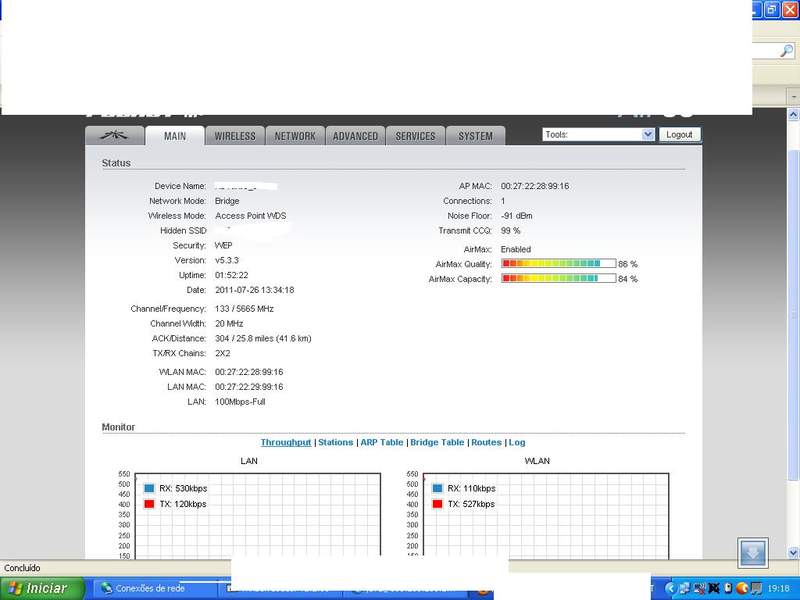Switch to the MAIN tab
This screenshot has height=600, width=800.
tap(175, 136)
